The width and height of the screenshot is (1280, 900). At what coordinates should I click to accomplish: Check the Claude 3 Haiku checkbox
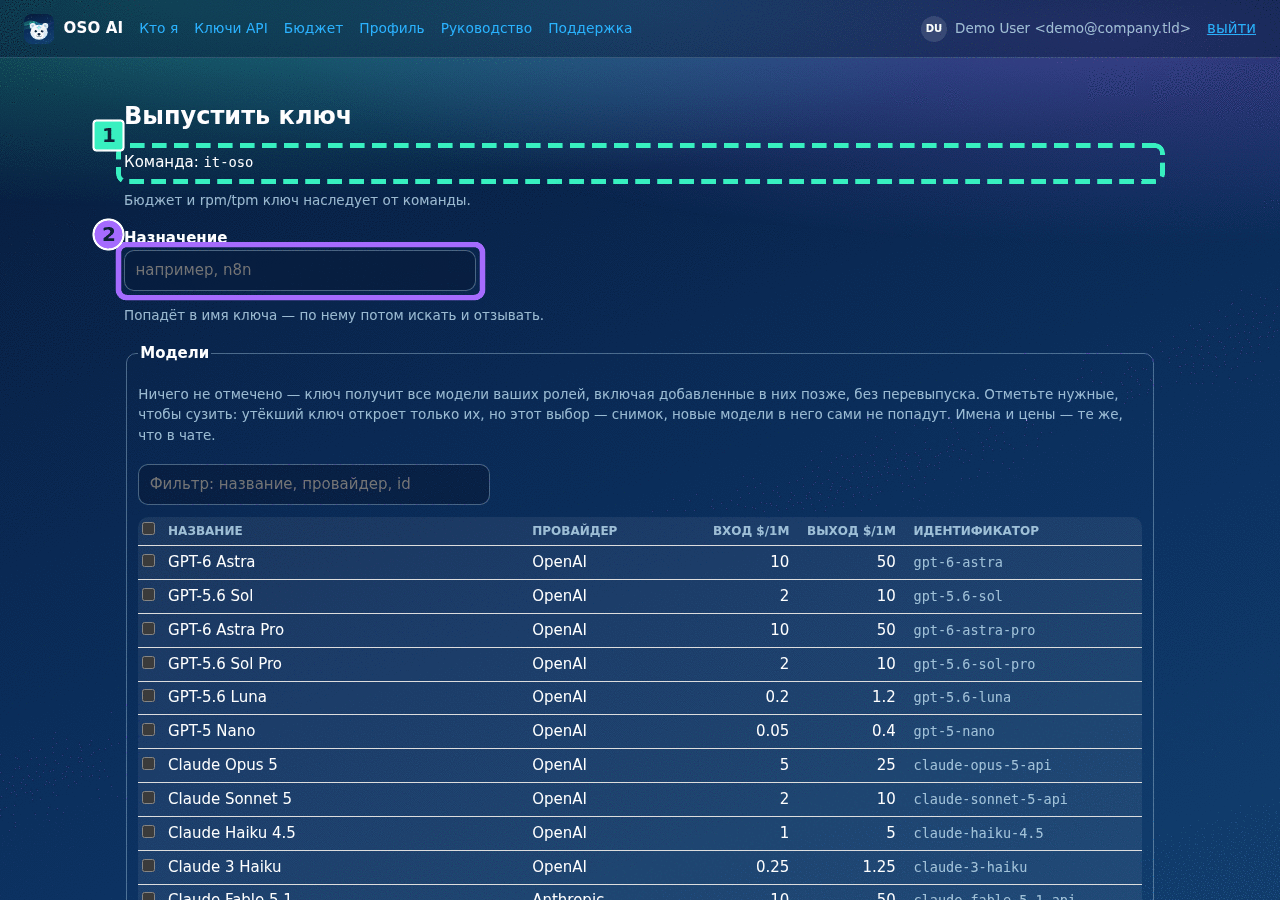148,866
